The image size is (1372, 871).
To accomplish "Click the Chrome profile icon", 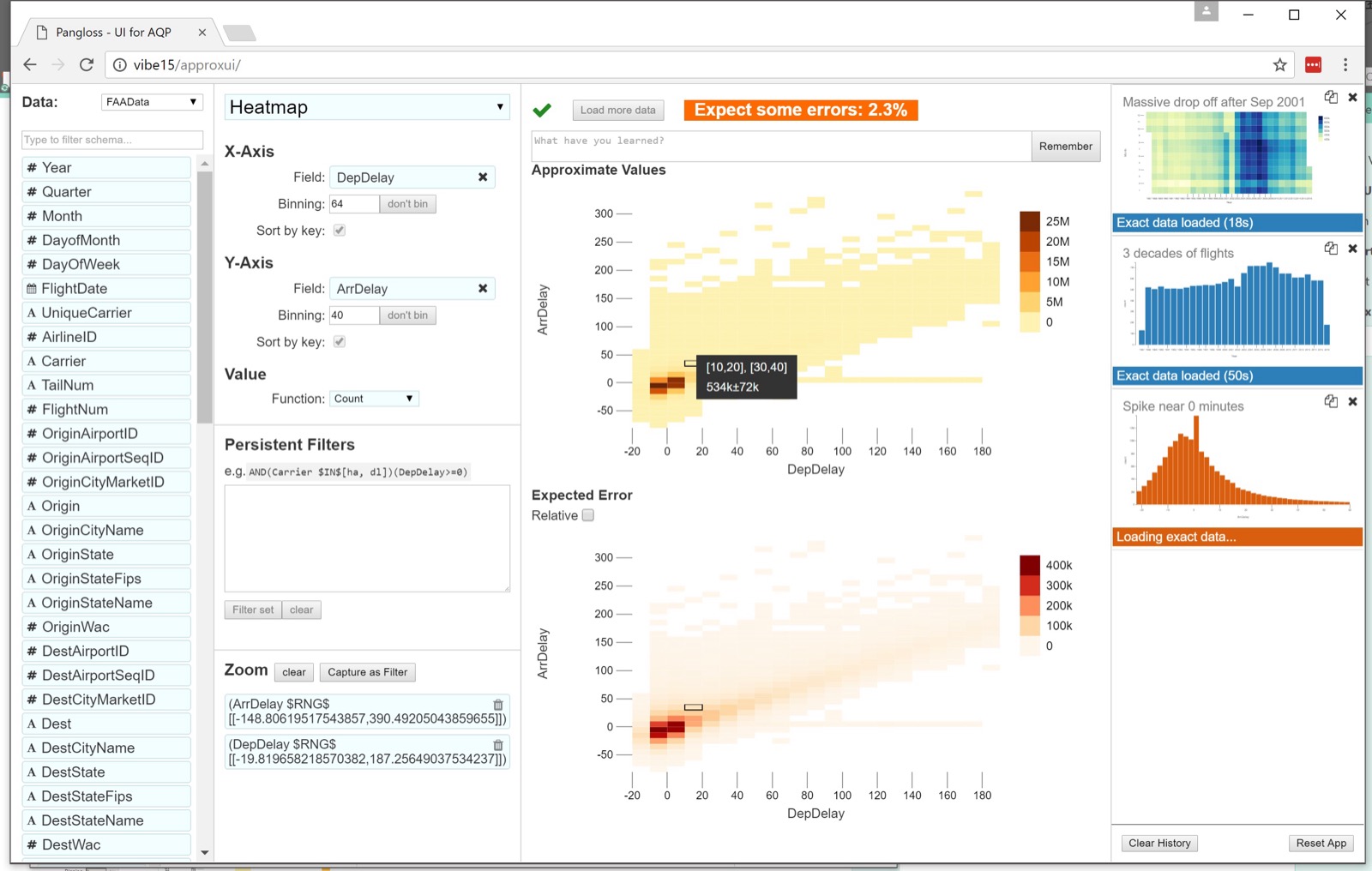I will [x=1206, y=11].
